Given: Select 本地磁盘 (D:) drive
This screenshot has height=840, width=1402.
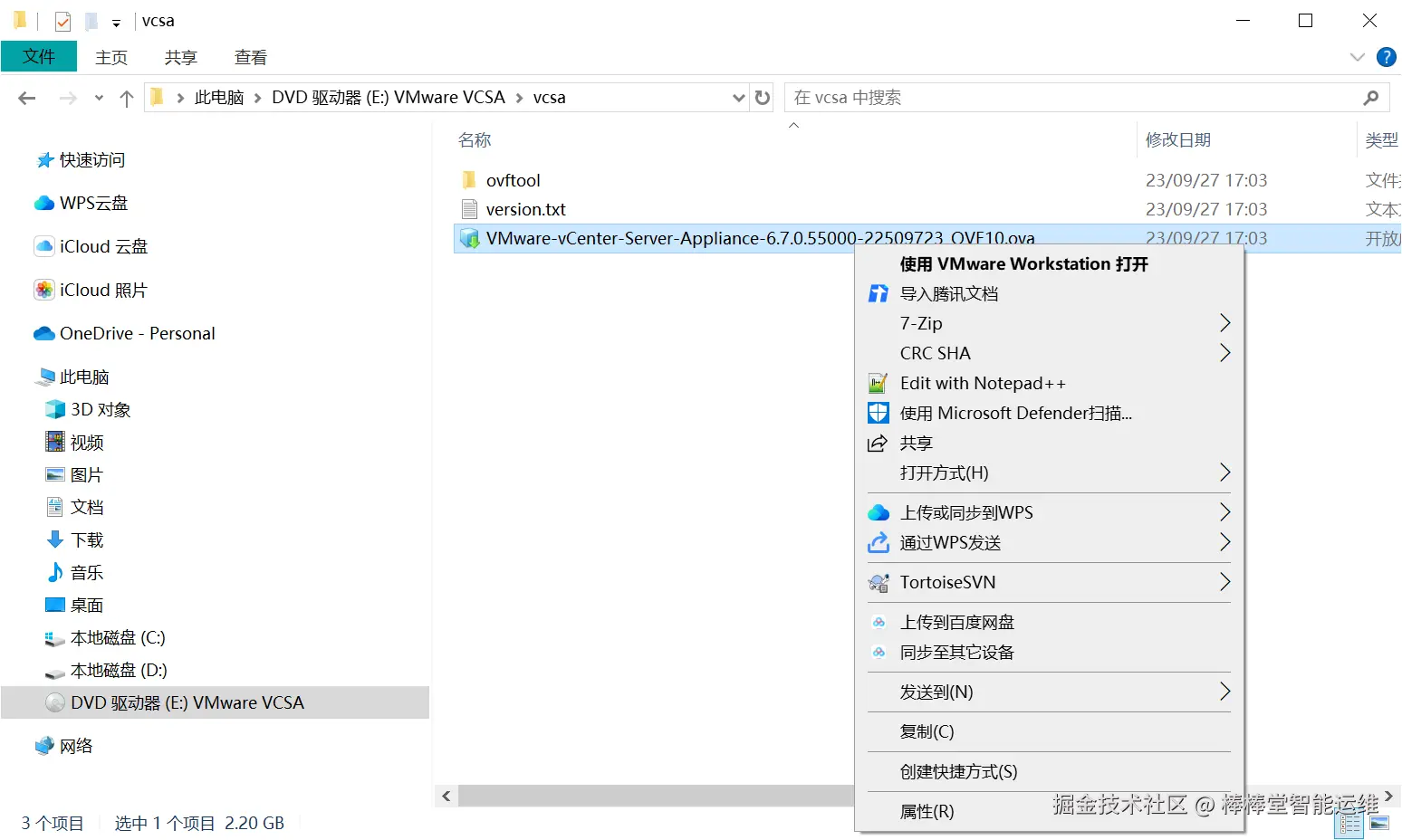Looking at the screenshot, I should [106, 671].
